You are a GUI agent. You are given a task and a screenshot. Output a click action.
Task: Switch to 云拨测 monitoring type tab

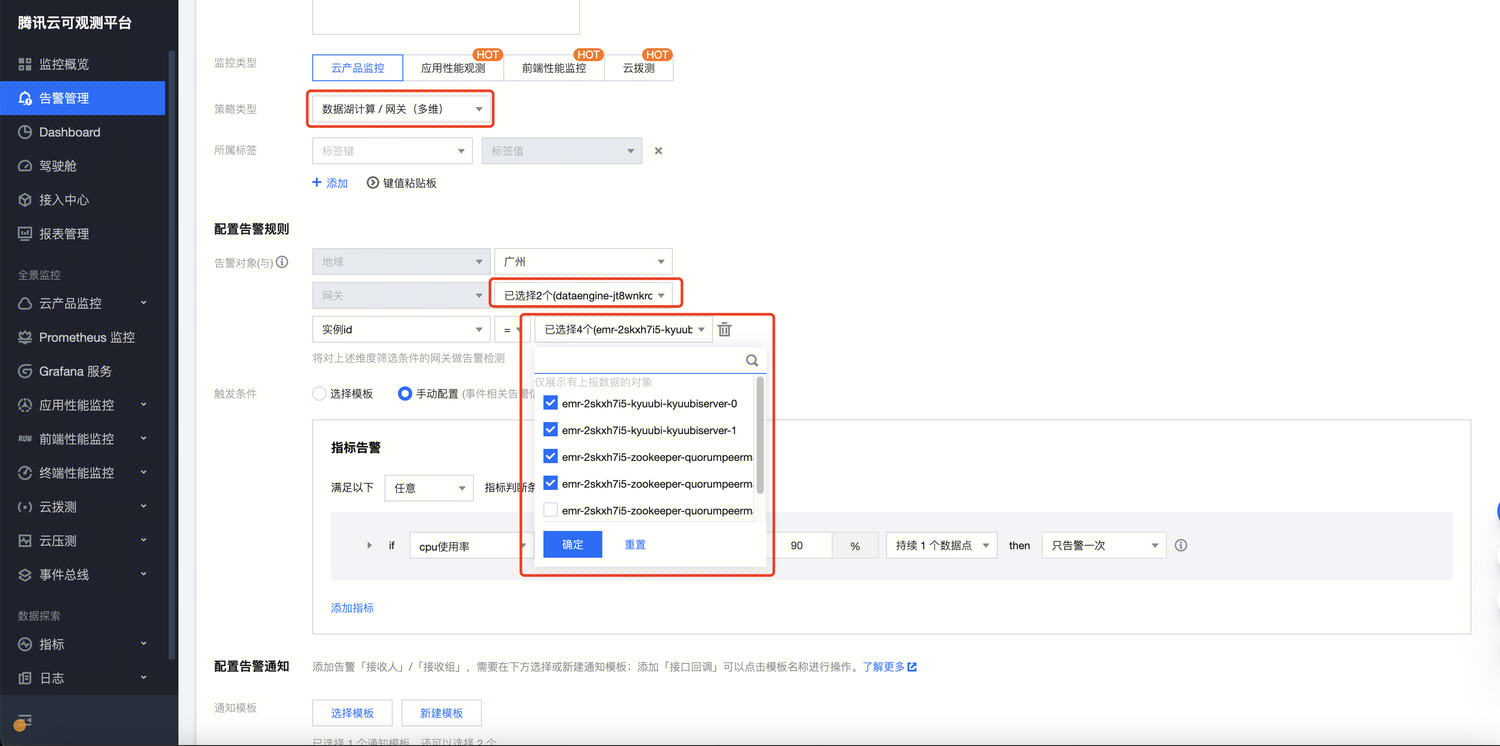[x=639, y=68]
